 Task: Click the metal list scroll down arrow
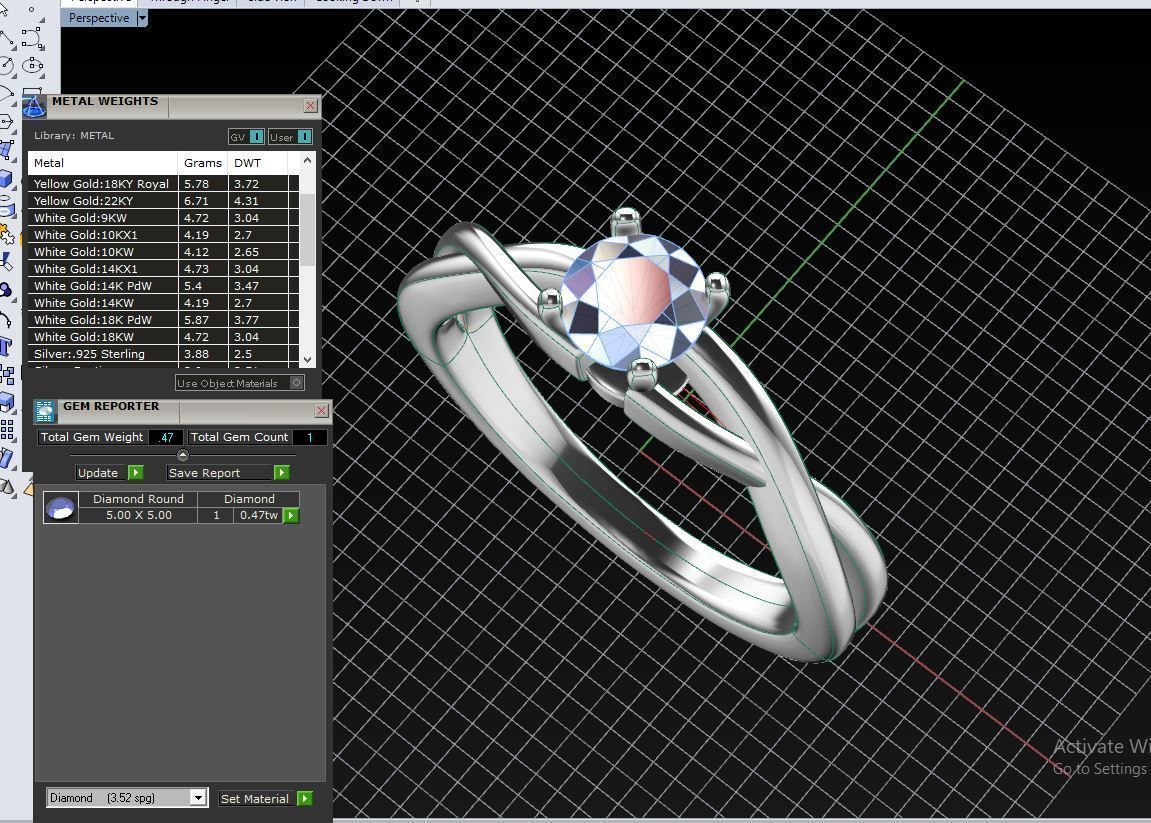[x=308, y=359]
